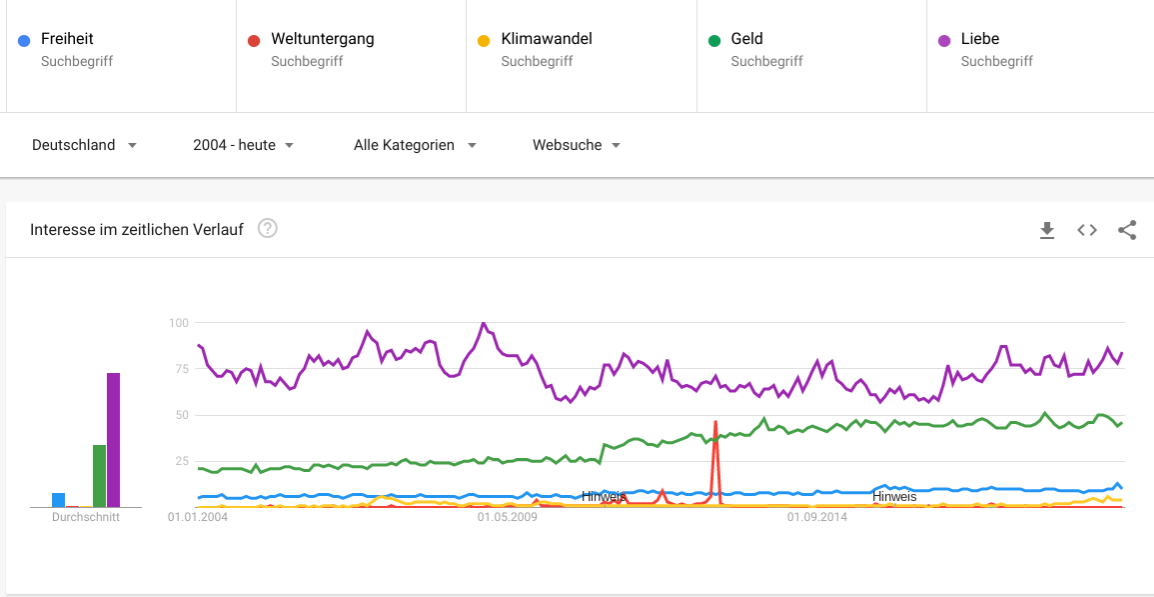Click the red Weltuntergang color dot
1154x597 pixels.
[254, 40]
